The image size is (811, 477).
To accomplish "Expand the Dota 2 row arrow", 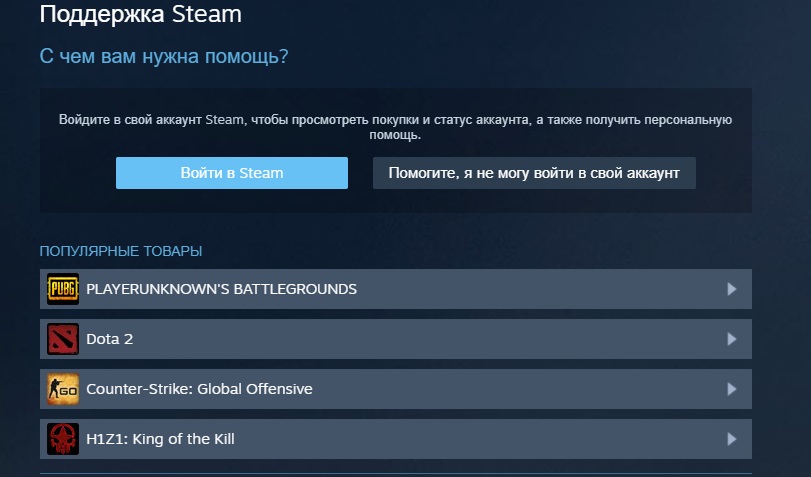I will click(731, 339).
